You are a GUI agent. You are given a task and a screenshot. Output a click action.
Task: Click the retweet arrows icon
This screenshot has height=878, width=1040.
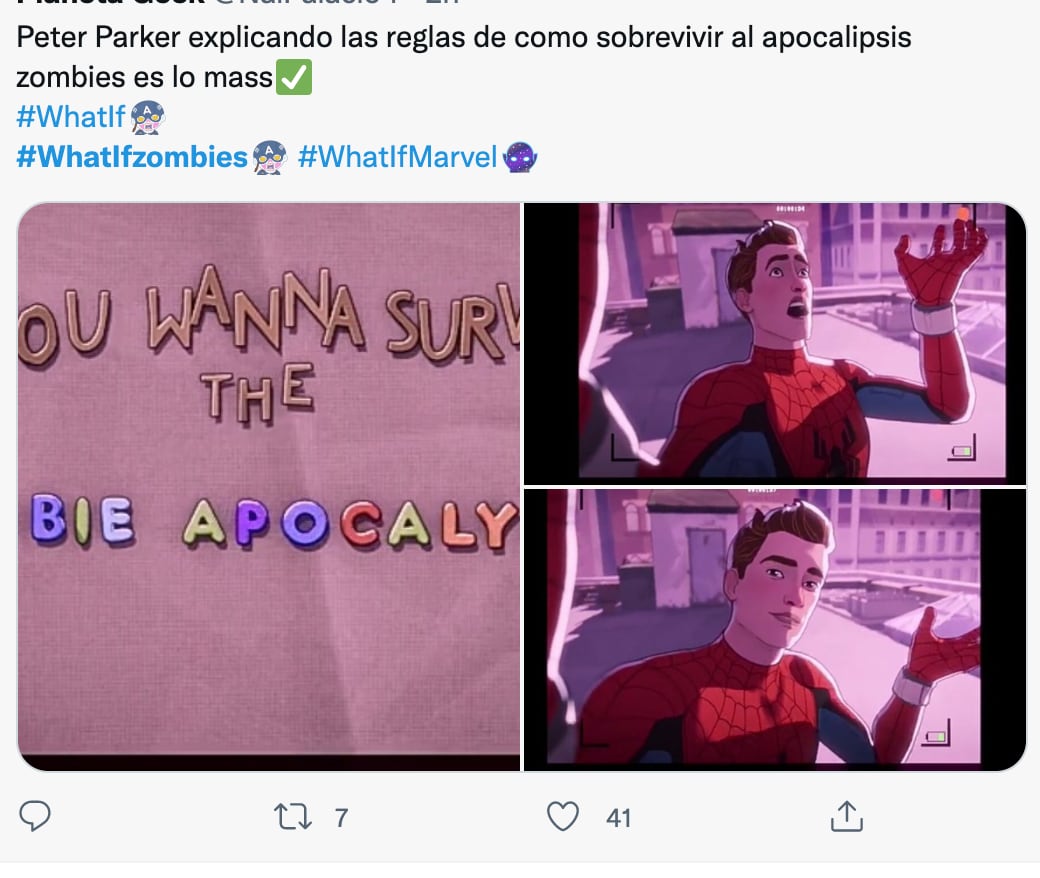(292, 817)
